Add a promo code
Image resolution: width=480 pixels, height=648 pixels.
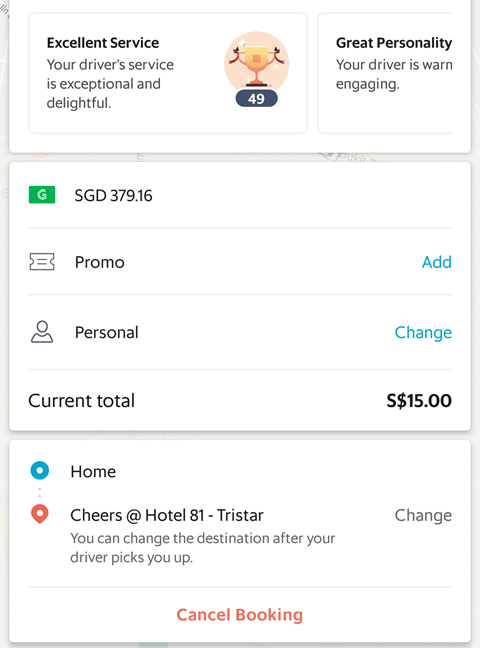(437, 262)
